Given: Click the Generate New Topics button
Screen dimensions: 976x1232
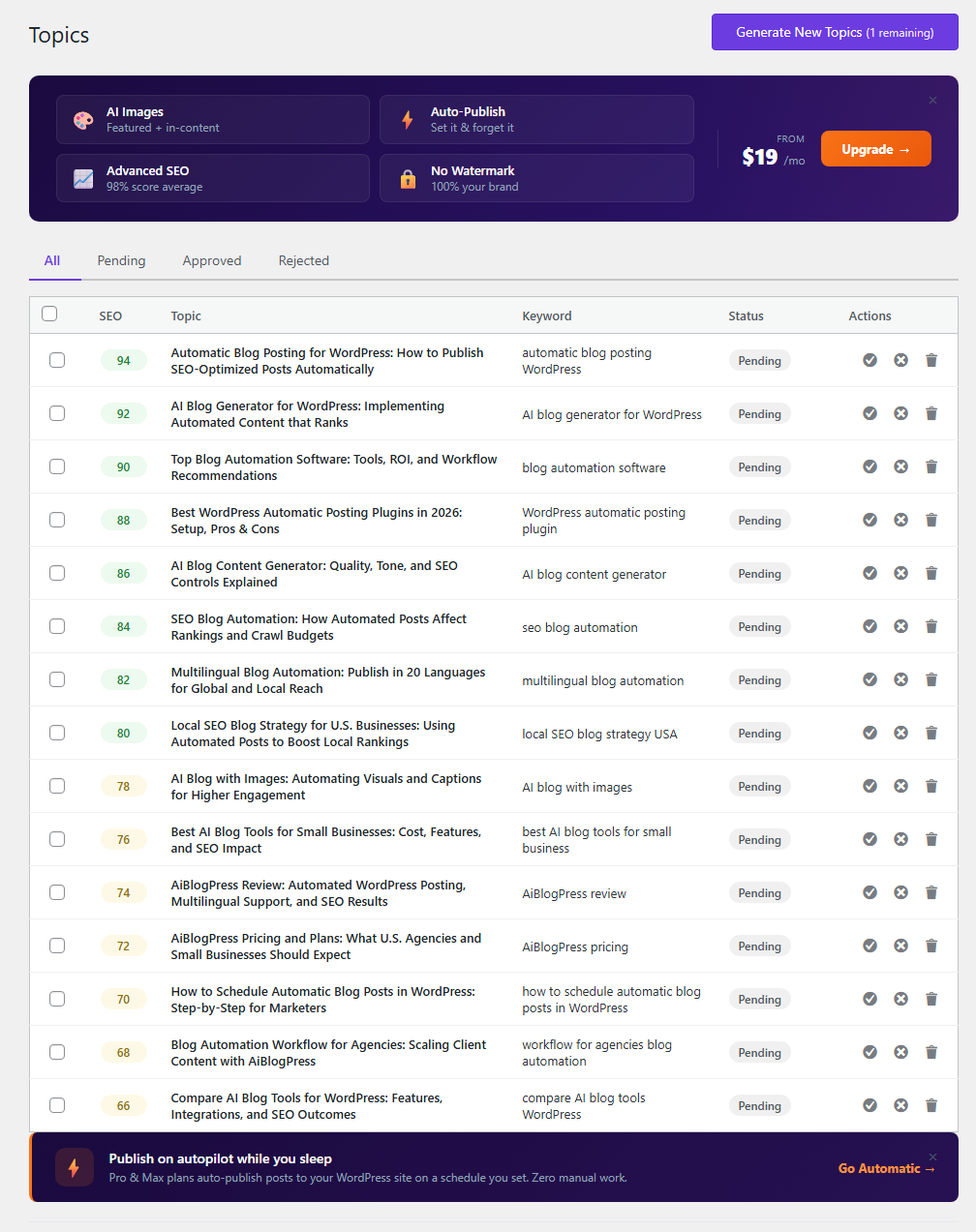Looking at the screenshot, I should [x=834, y=32].
